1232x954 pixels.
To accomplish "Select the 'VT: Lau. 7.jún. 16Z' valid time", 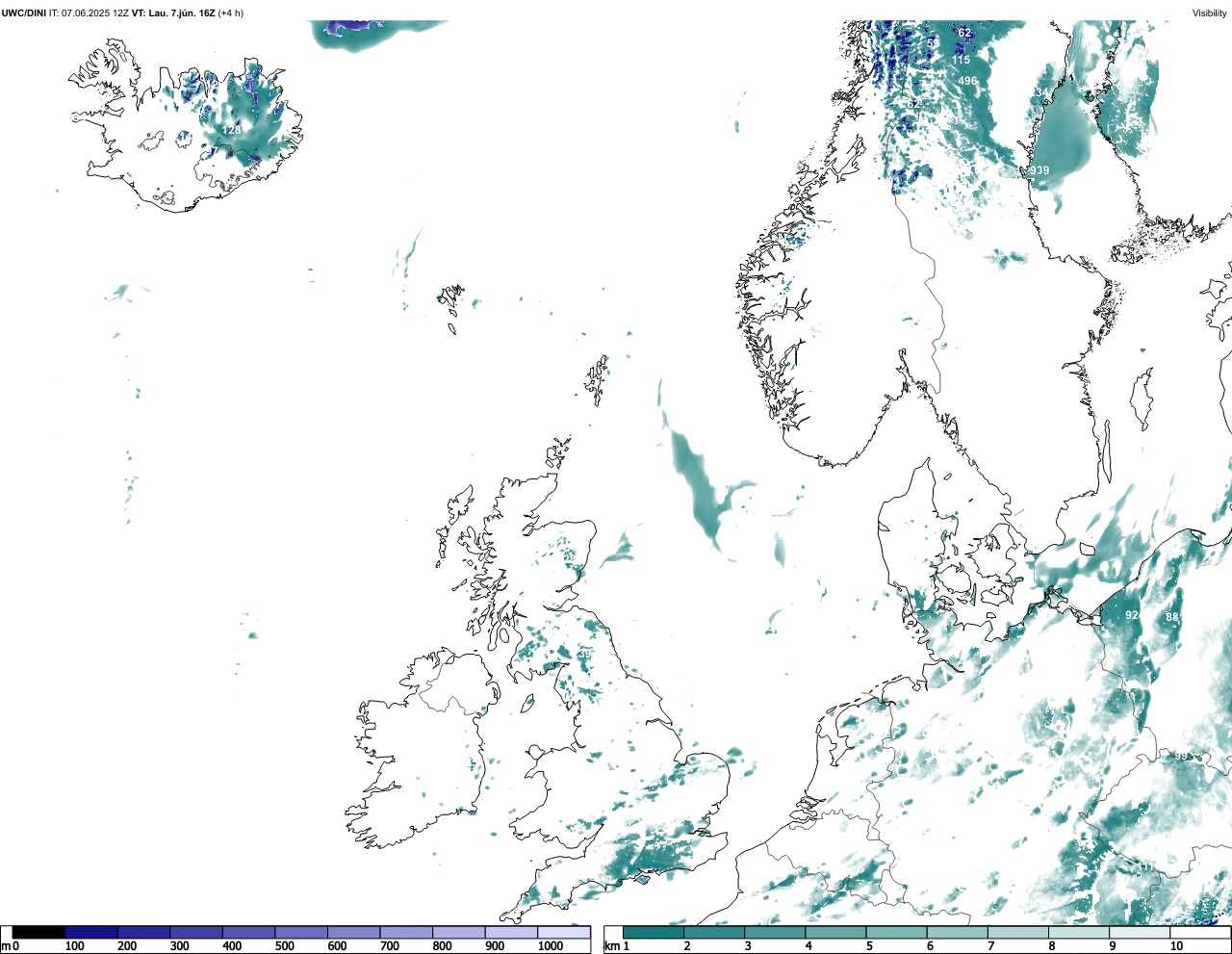I will 173,13.
